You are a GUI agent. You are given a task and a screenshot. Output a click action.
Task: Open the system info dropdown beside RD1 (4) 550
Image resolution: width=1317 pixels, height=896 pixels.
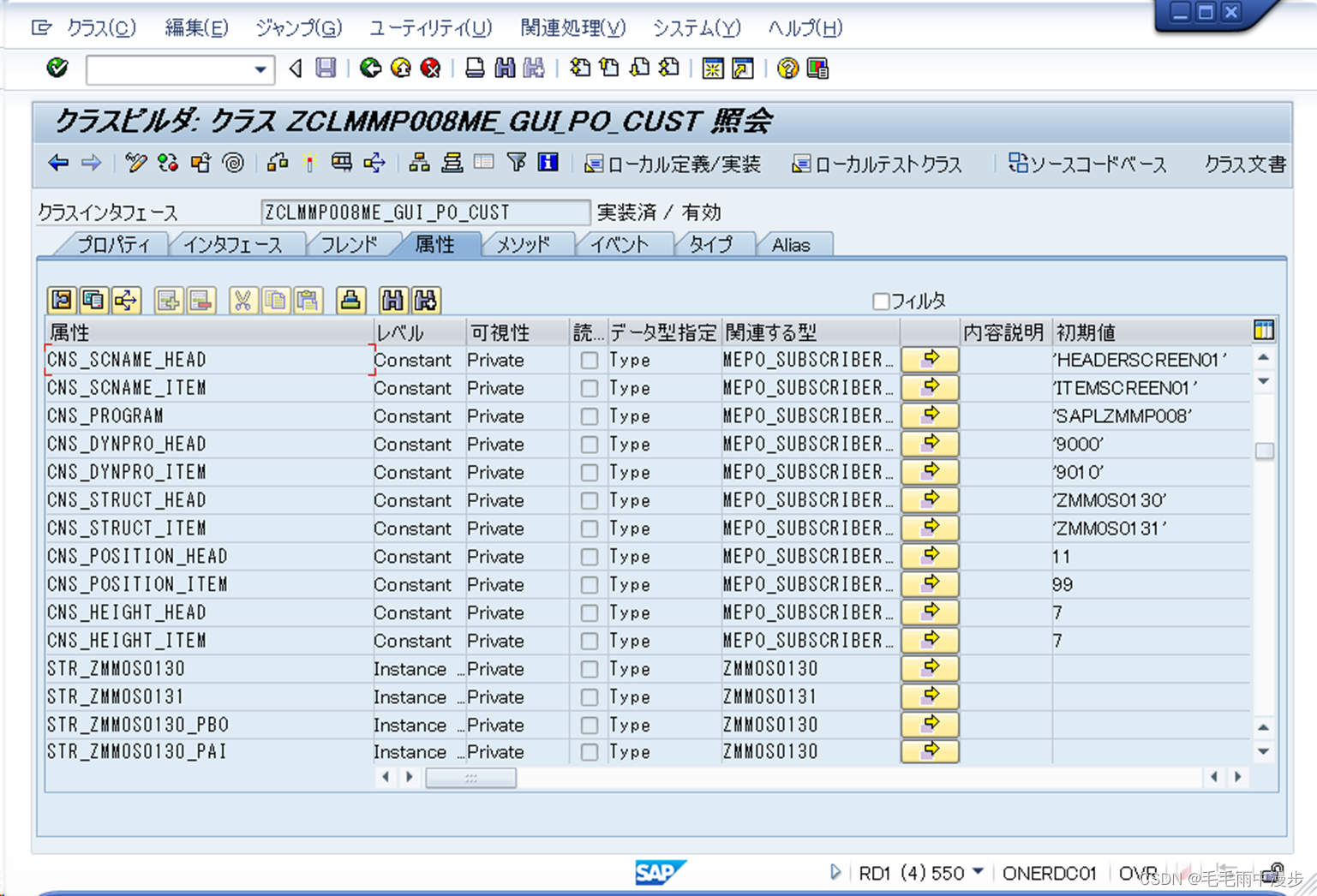[x=978, y=872]
